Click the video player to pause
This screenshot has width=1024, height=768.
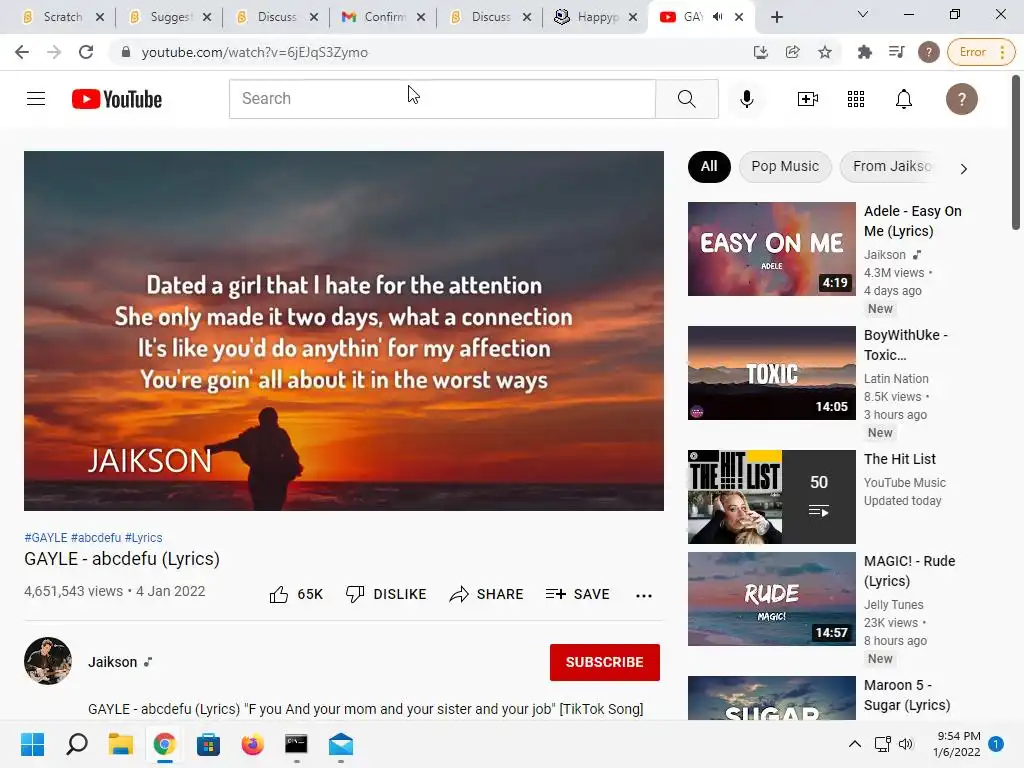344,330
